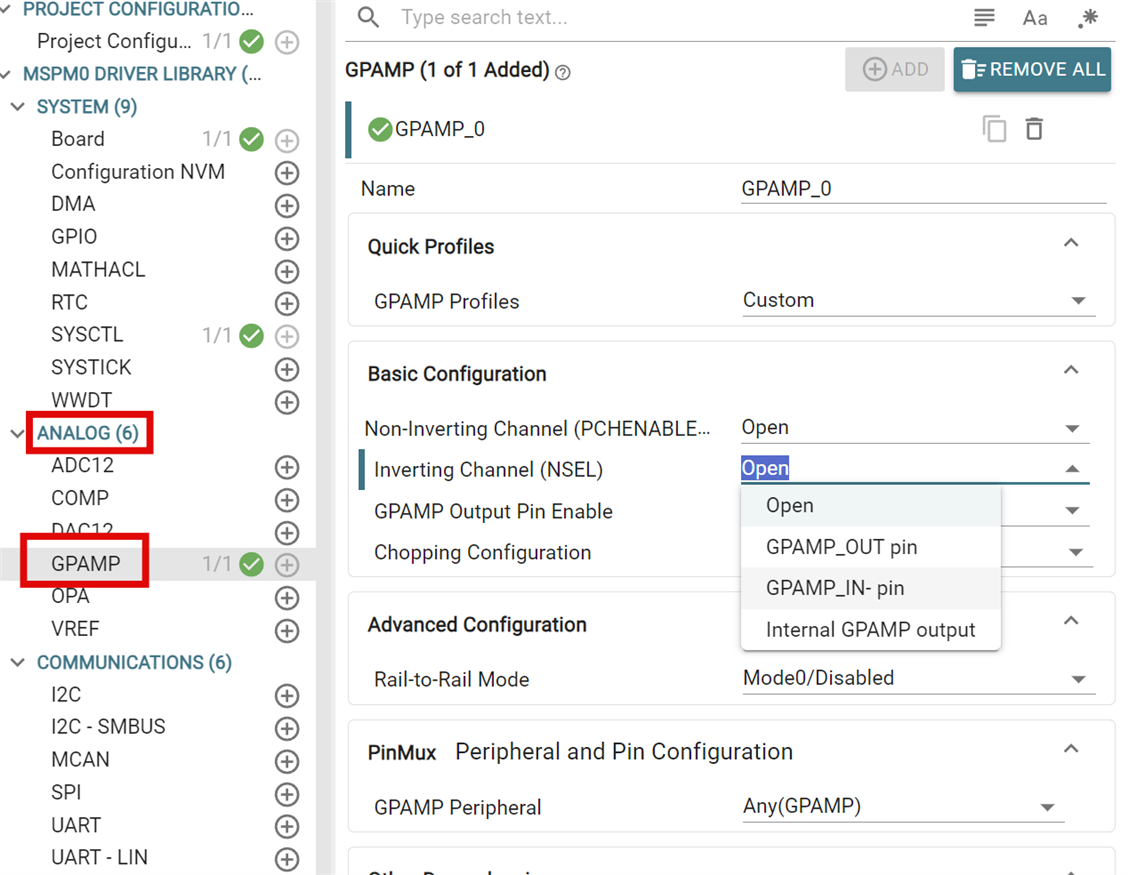Click the GPAMP_0 instance header
Screen dimensions: 1128x875
tap(730, 130)
